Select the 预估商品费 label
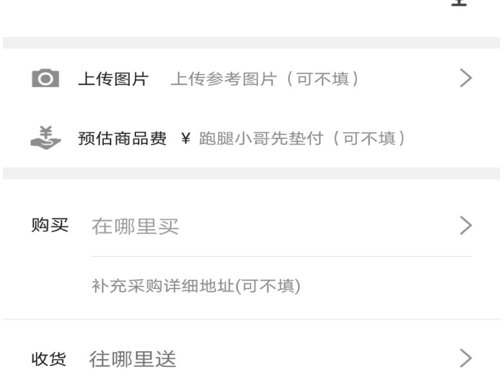The image size is (504, 382). 122,138
